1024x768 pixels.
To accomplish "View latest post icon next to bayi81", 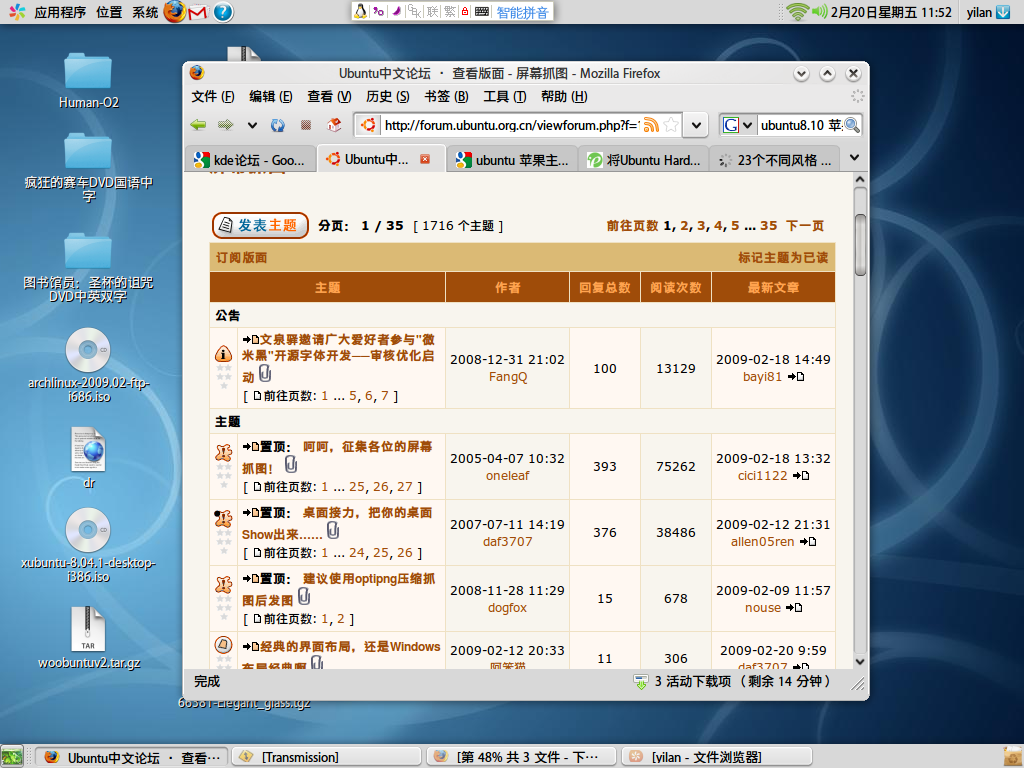I will [x=796, y=377].
